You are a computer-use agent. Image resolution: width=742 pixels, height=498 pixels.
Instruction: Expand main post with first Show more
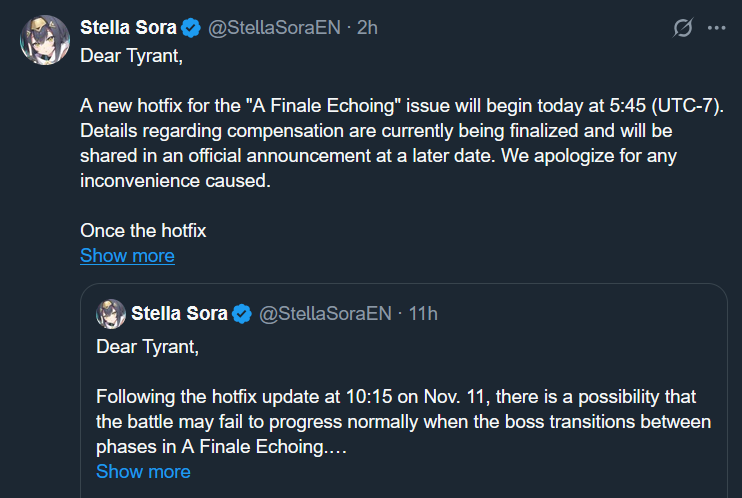[x=127, y=256]
